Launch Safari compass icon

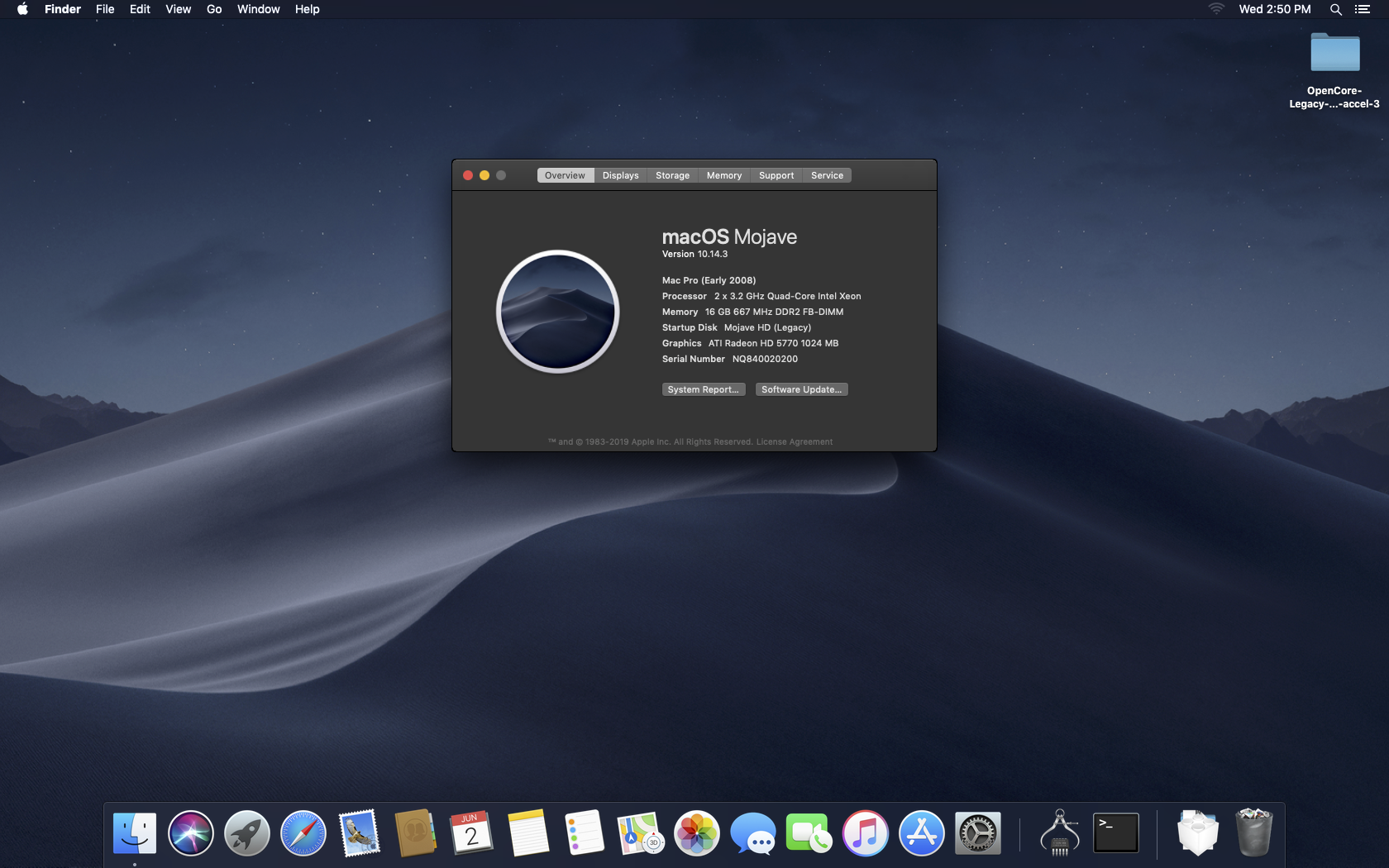click(x=303, y=833)
